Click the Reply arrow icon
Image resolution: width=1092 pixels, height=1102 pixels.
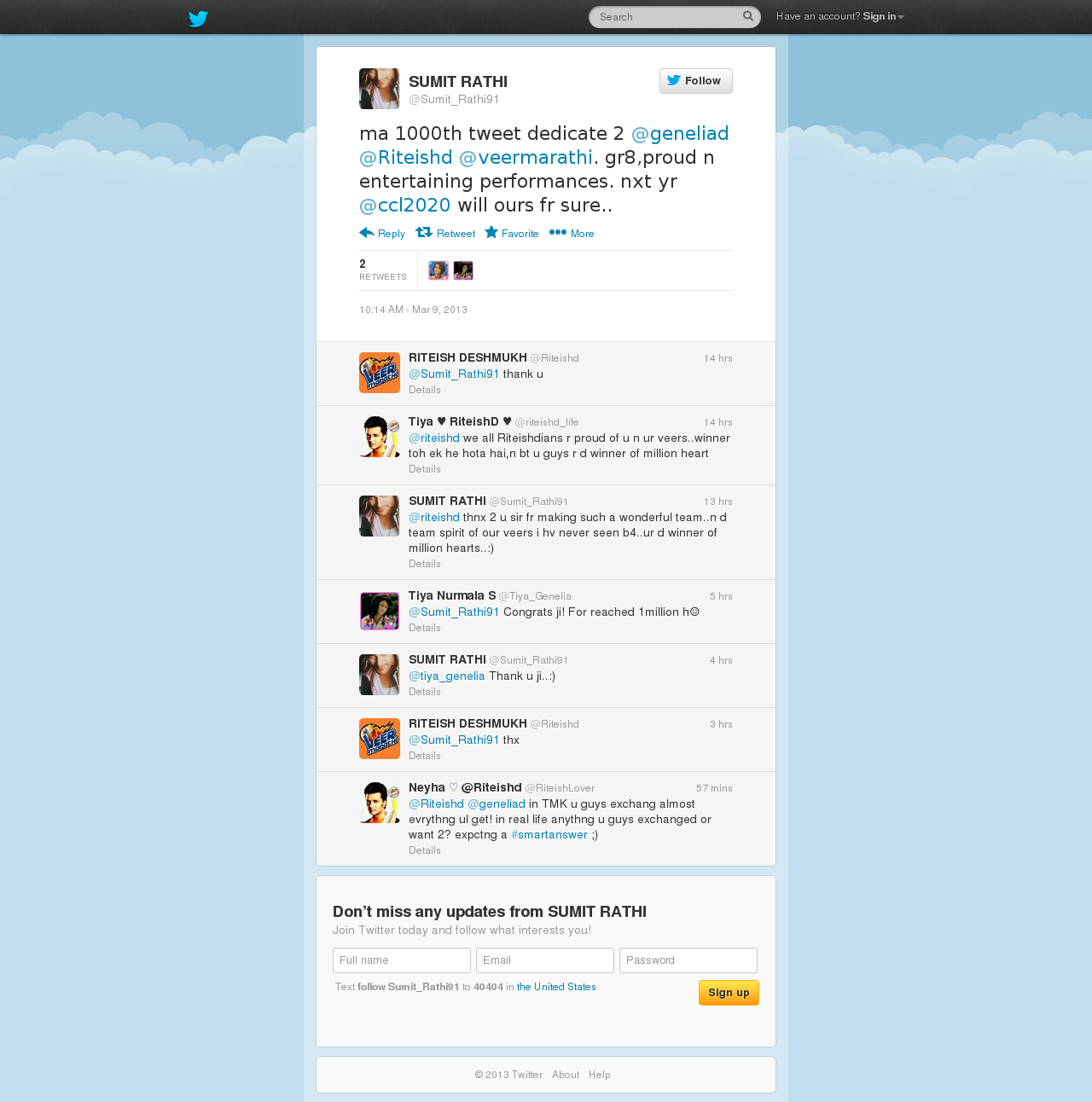click(x=367, y=233)
